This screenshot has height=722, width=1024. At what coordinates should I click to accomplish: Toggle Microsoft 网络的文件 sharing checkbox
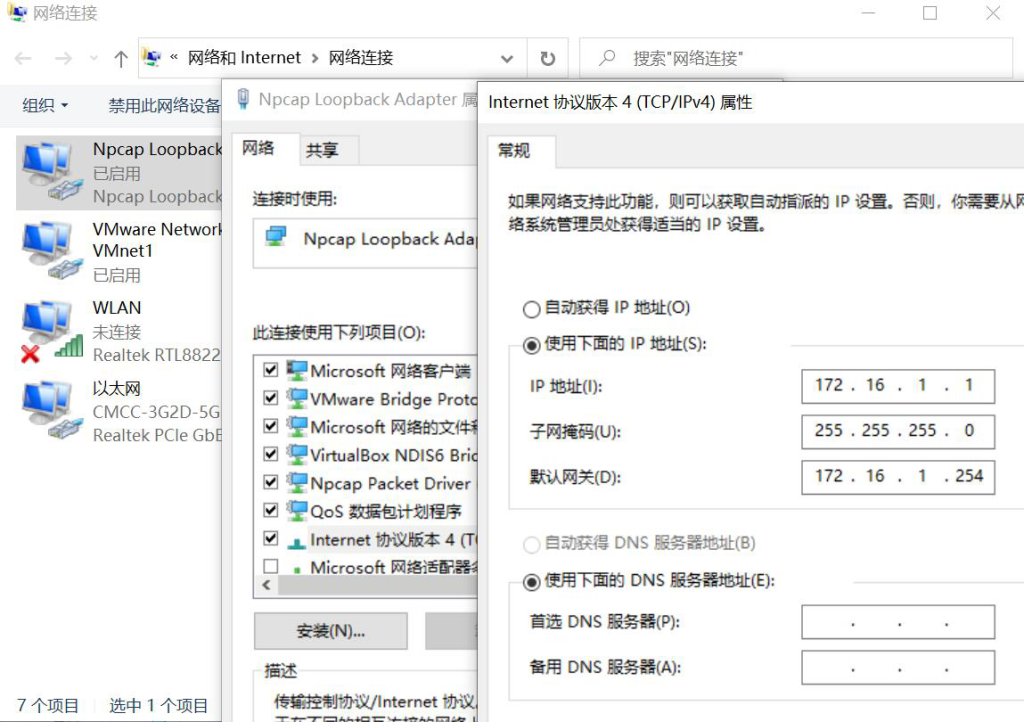click(x=270, y=426)
